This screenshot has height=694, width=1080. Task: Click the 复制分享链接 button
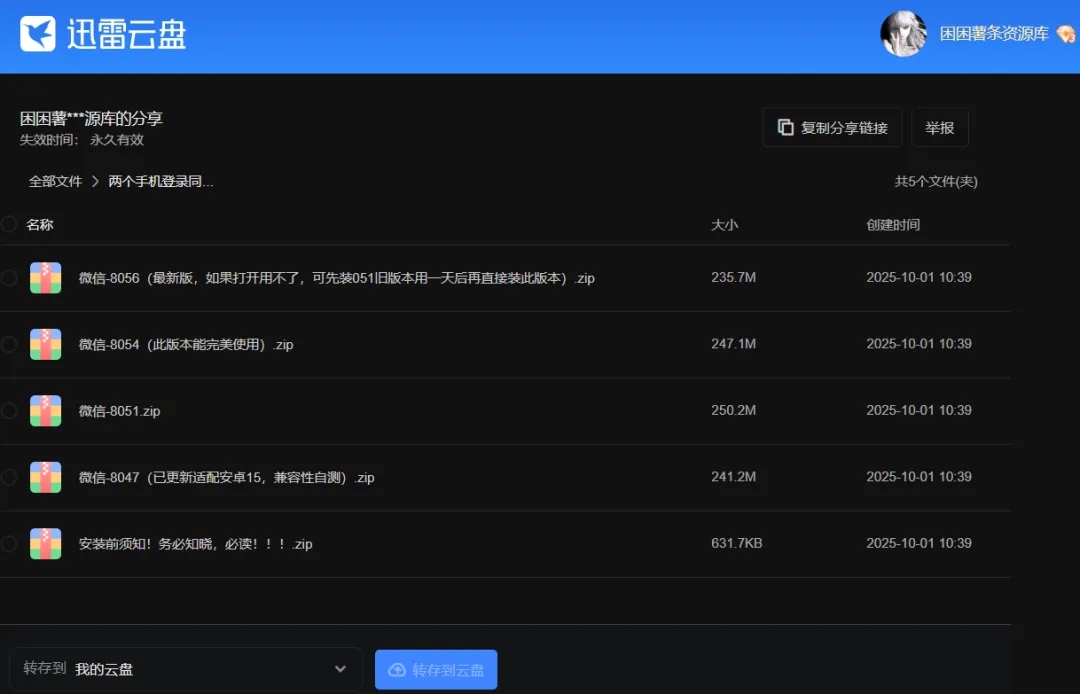click(x=833, y=127)
